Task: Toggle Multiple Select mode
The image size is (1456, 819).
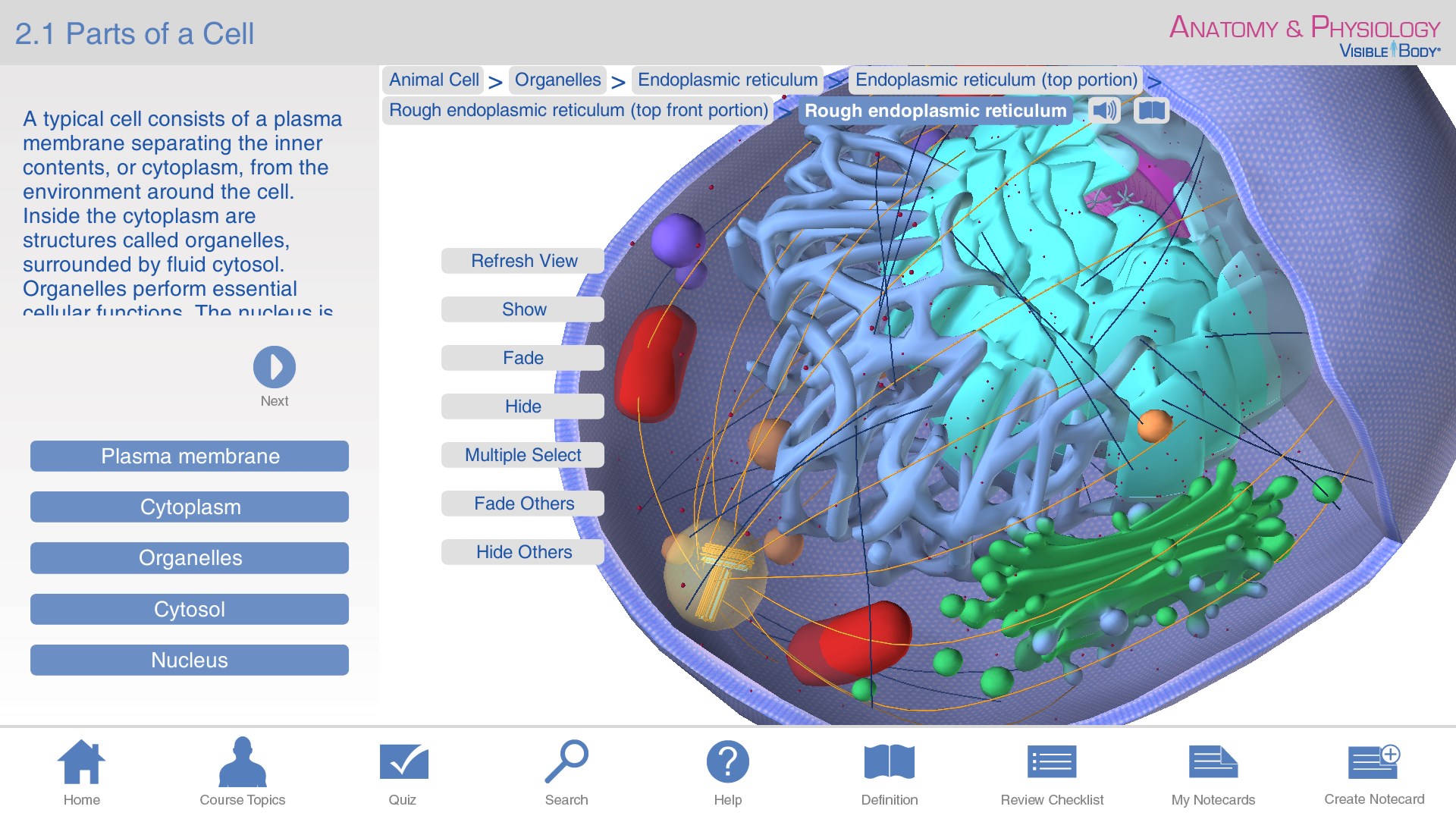Action: point(522,455)
